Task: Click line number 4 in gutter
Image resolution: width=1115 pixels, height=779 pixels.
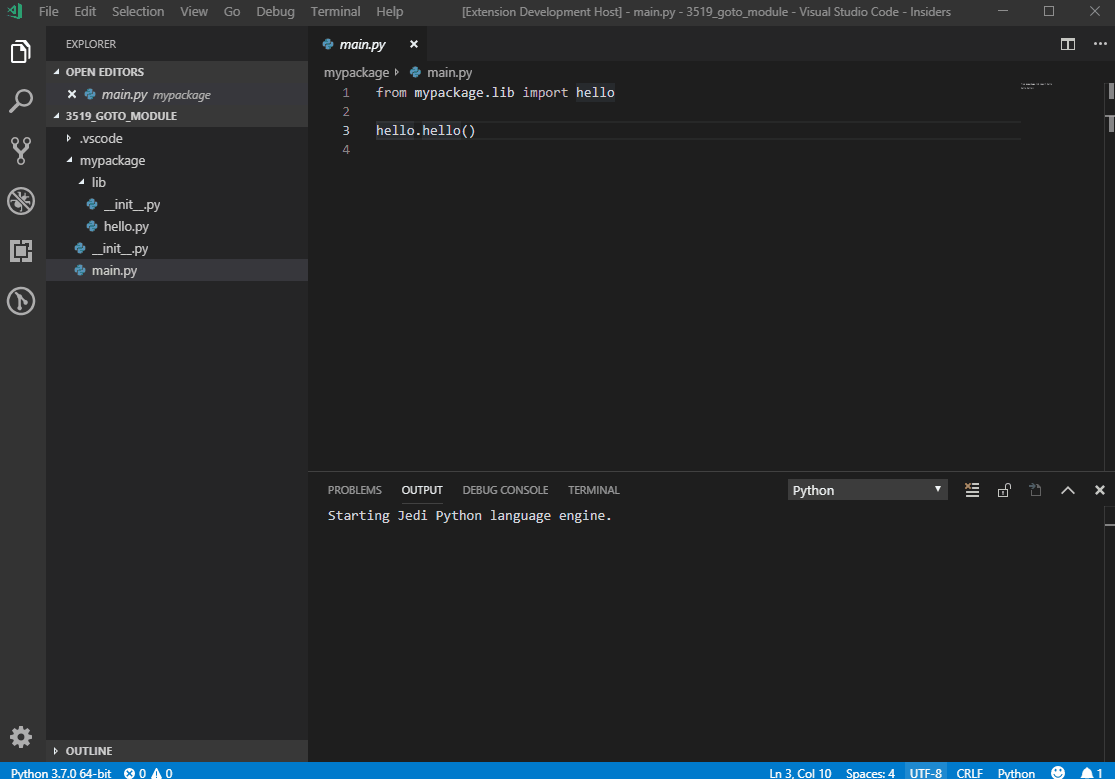Action: point(346,149)
